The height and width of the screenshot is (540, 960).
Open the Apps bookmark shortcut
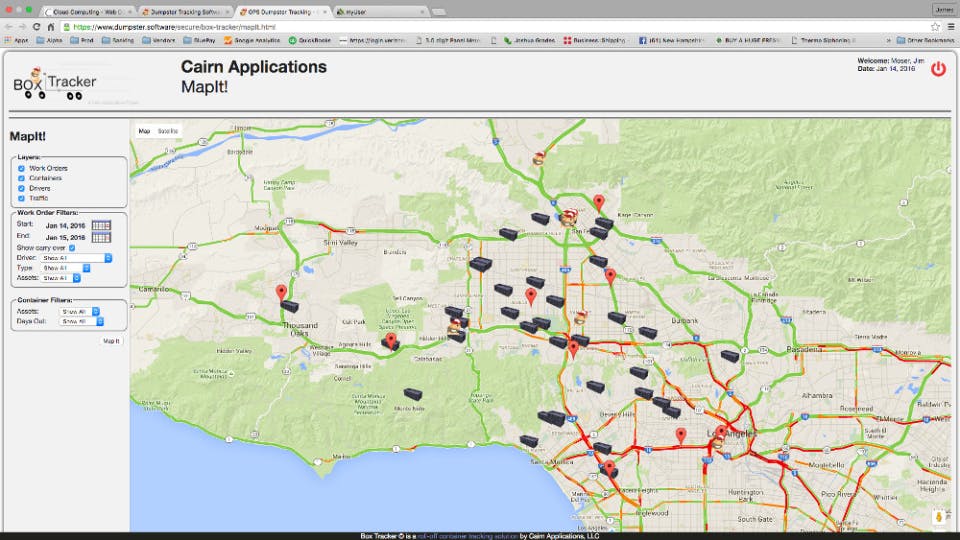tap(17, 40)
